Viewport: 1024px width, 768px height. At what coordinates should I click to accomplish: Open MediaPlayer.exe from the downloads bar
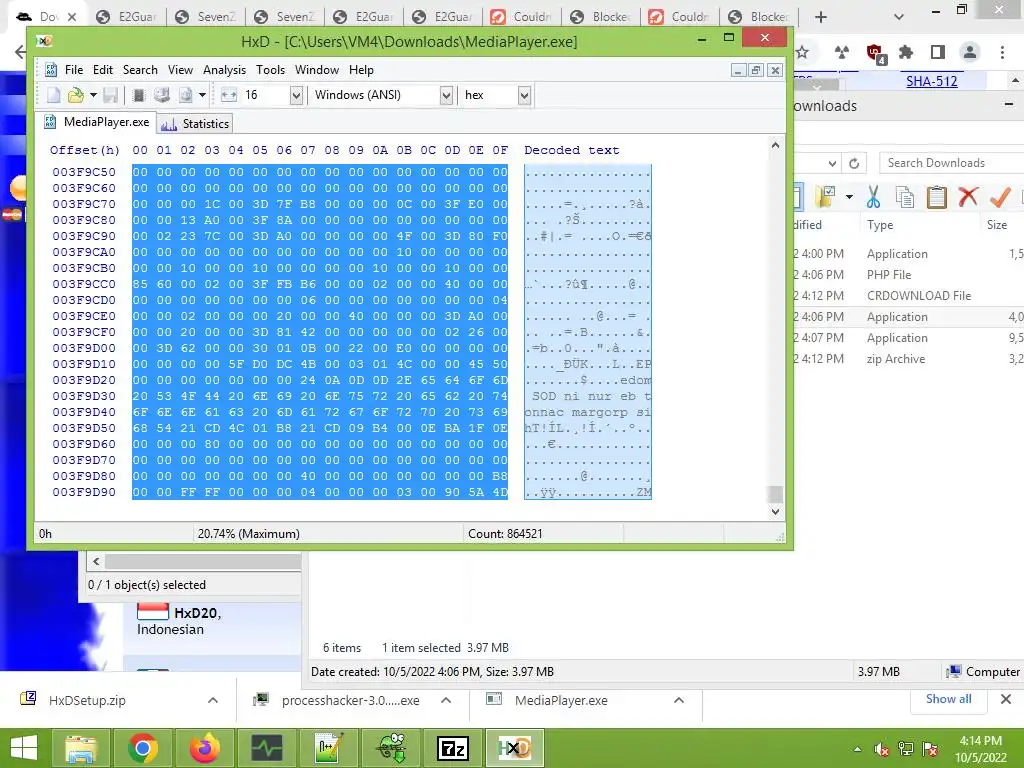561,700
